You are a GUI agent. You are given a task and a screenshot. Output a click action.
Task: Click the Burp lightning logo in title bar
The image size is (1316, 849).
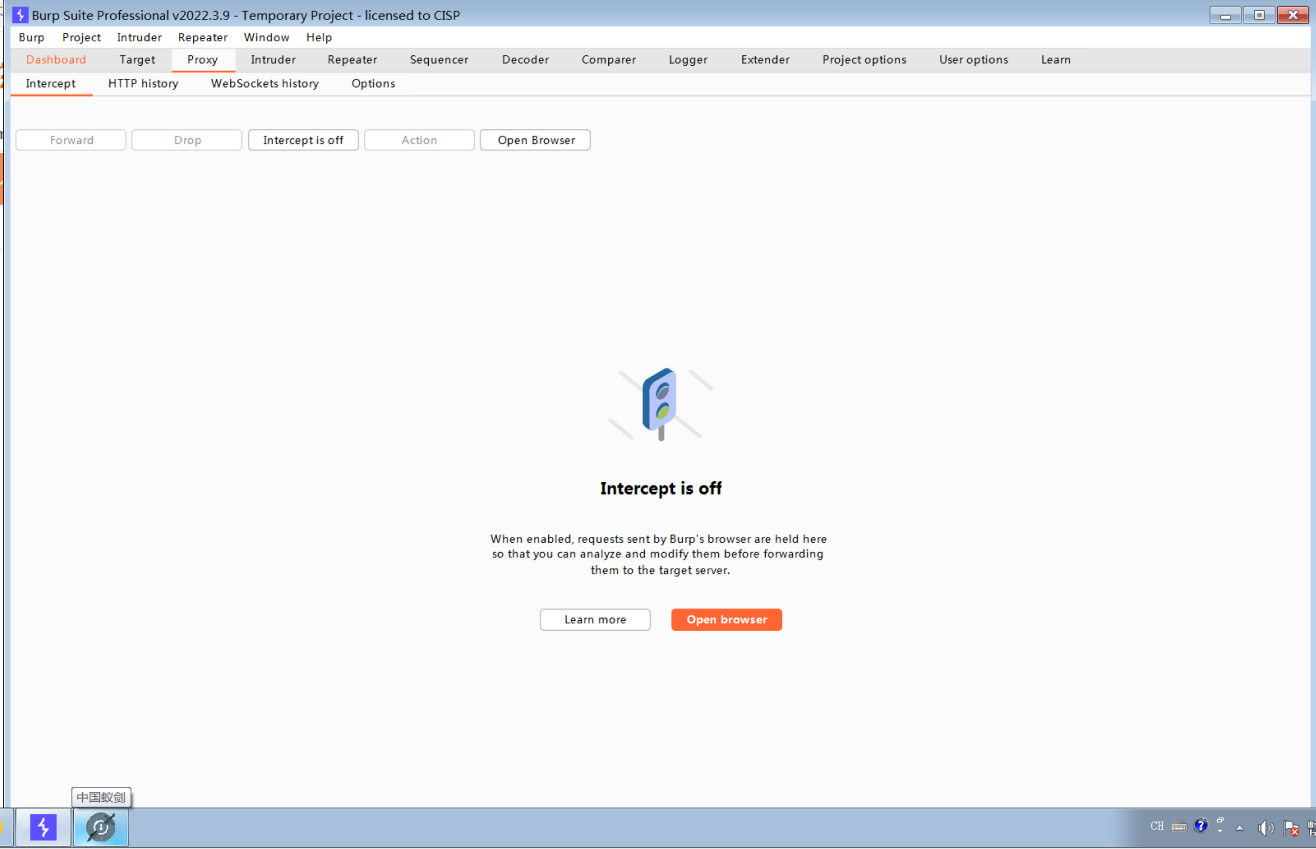point(19,15)
